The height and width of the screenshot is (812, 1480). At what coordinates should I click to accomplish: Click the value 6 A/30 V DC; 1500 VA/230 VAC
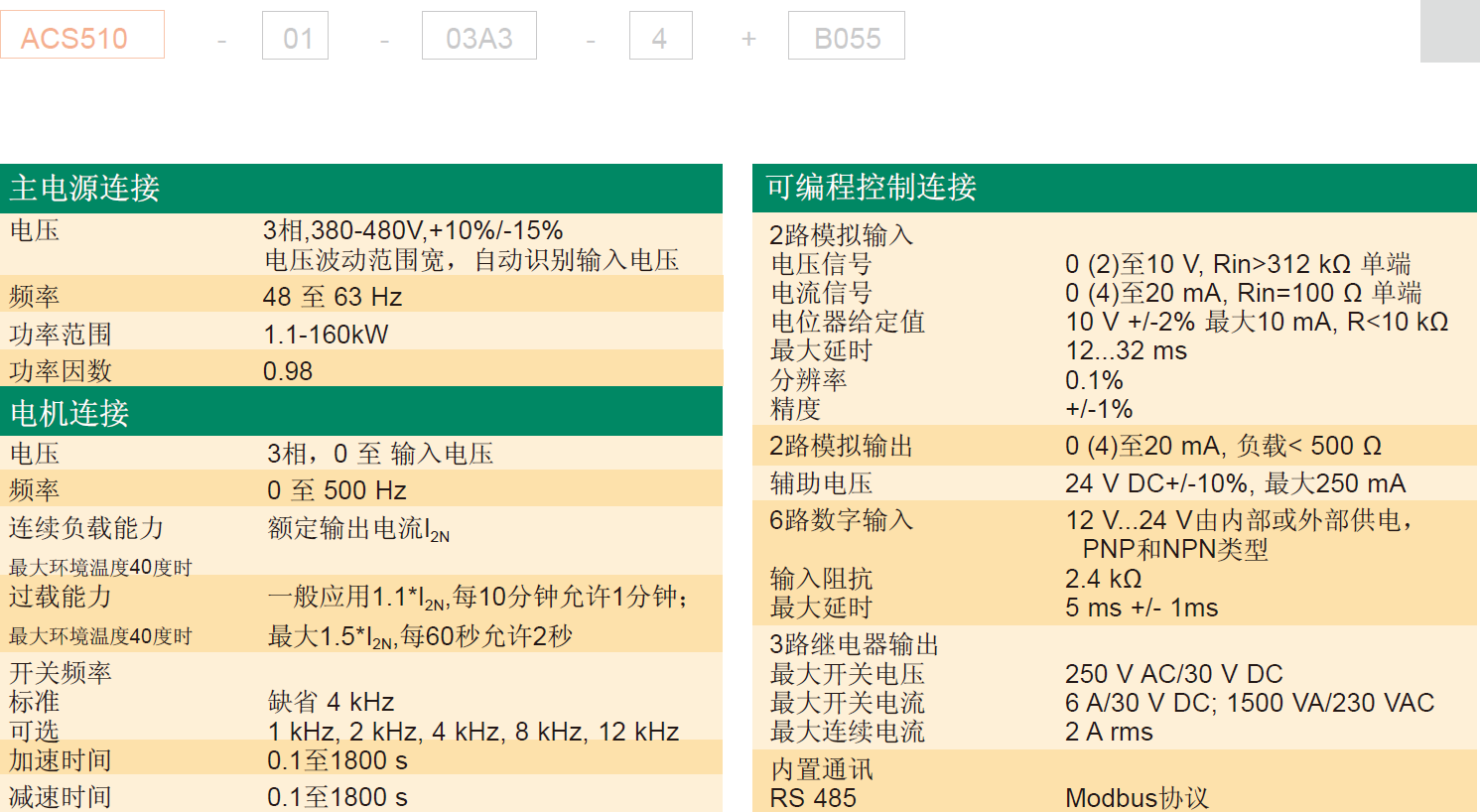pyautogui.click(x=1250, y=703)
